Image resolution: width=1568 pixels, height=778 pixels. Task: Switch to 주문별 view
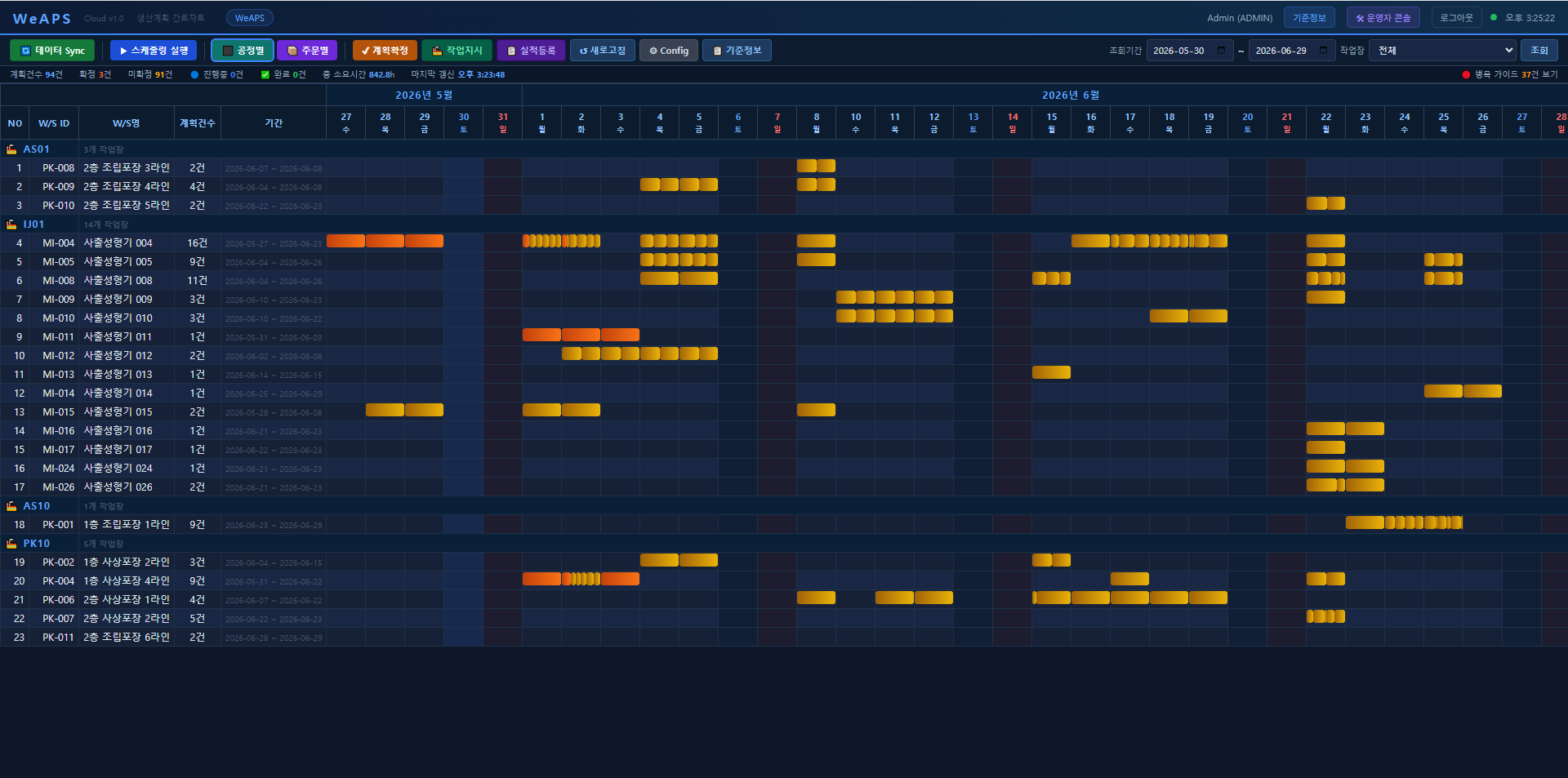(307, 51)
